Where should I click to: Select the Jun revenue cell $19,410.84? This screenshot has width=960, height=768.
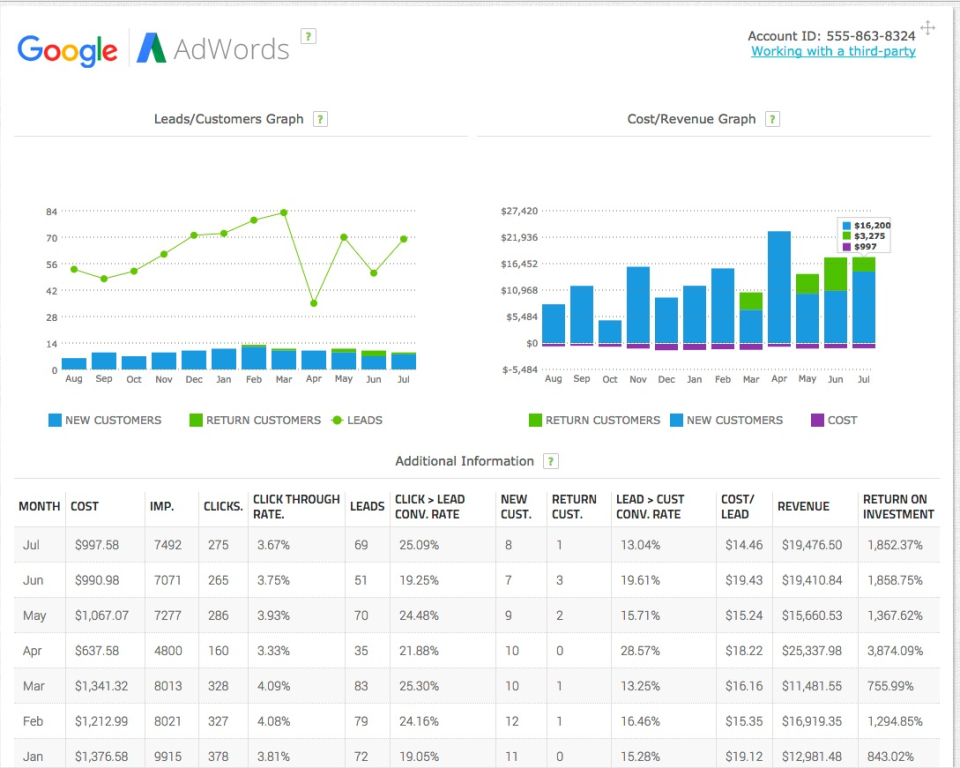tap(812, 580)
